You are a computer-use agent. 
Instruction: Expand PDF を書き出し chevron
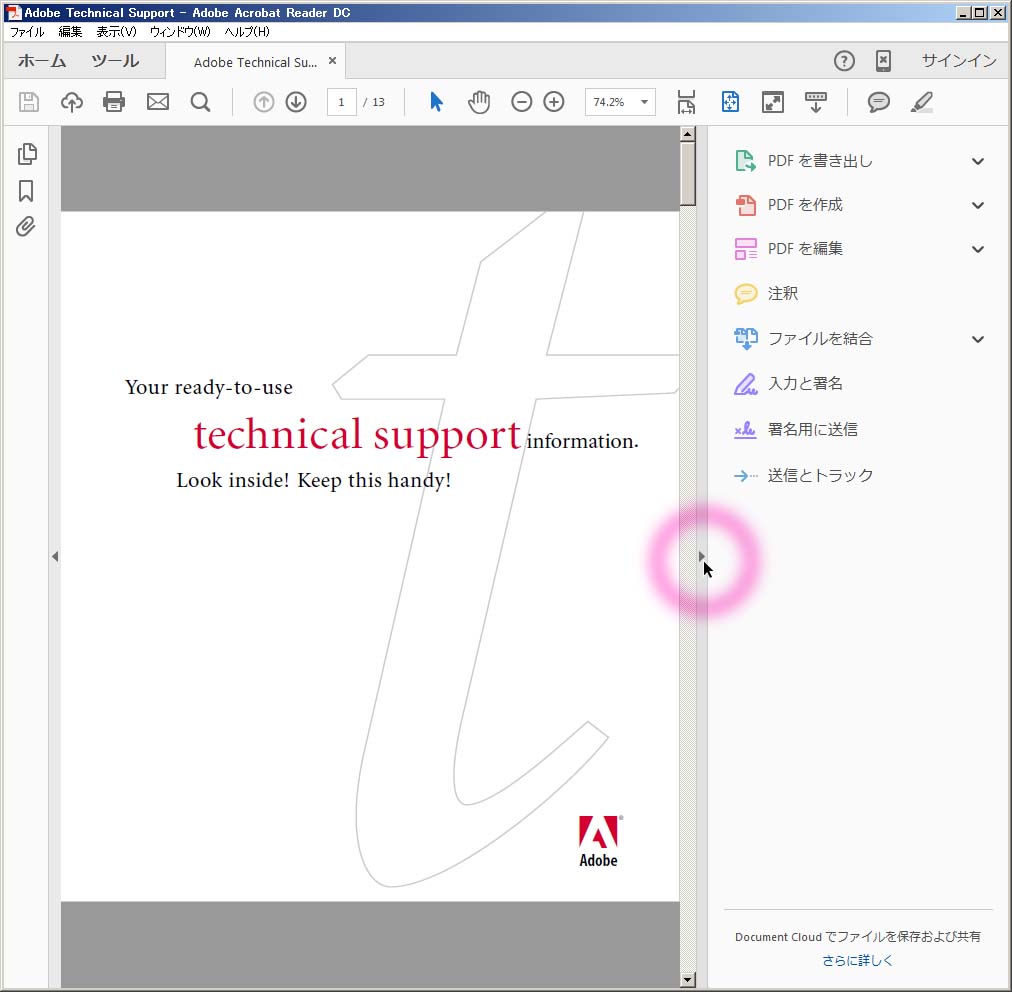point(978,161)
